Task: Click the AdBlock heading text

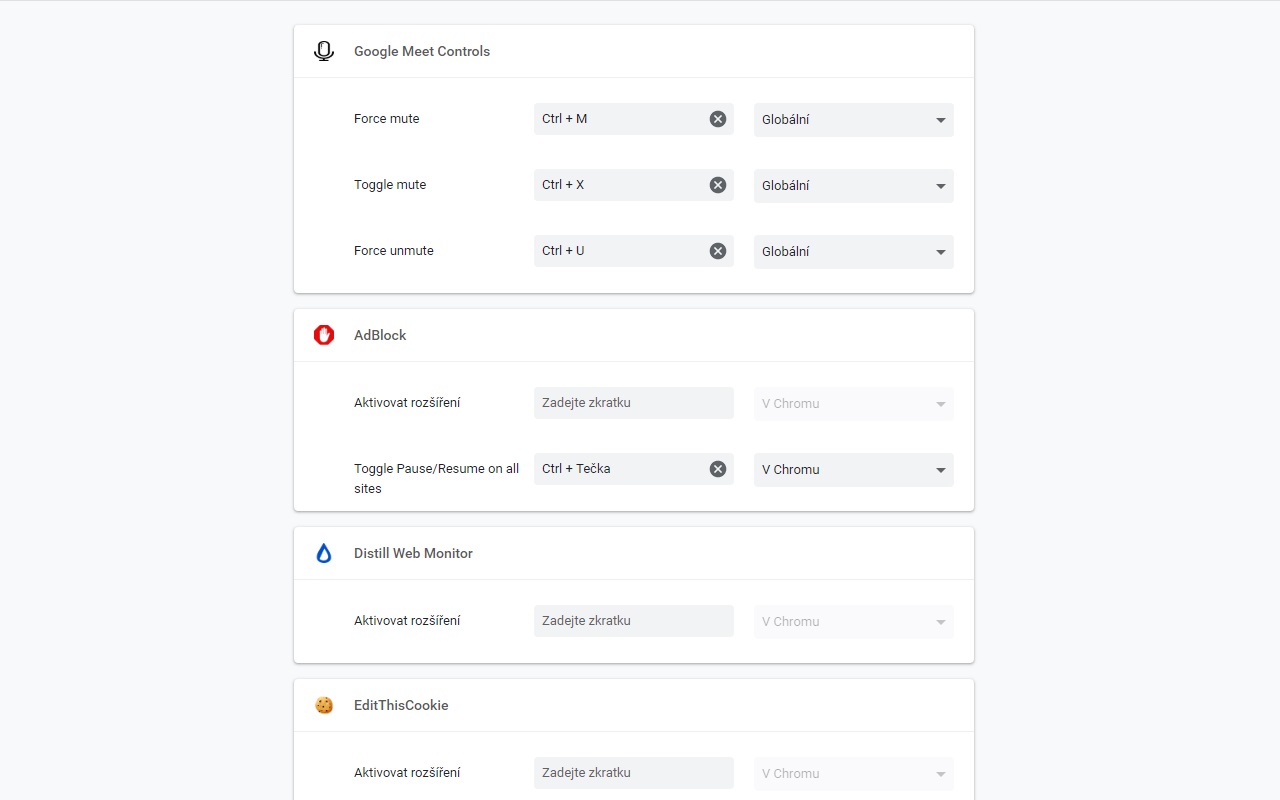Action: coord(380,335)
